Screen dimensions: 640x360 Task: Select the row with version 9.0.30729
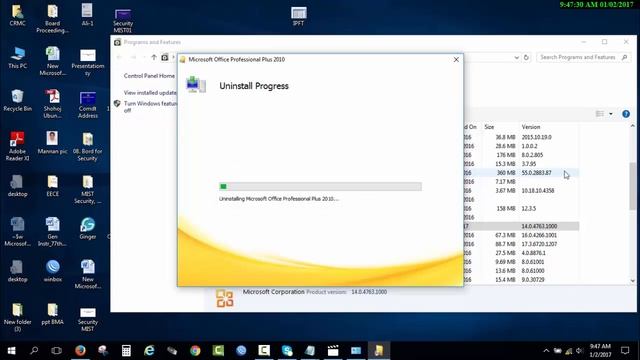coord(521,280)
